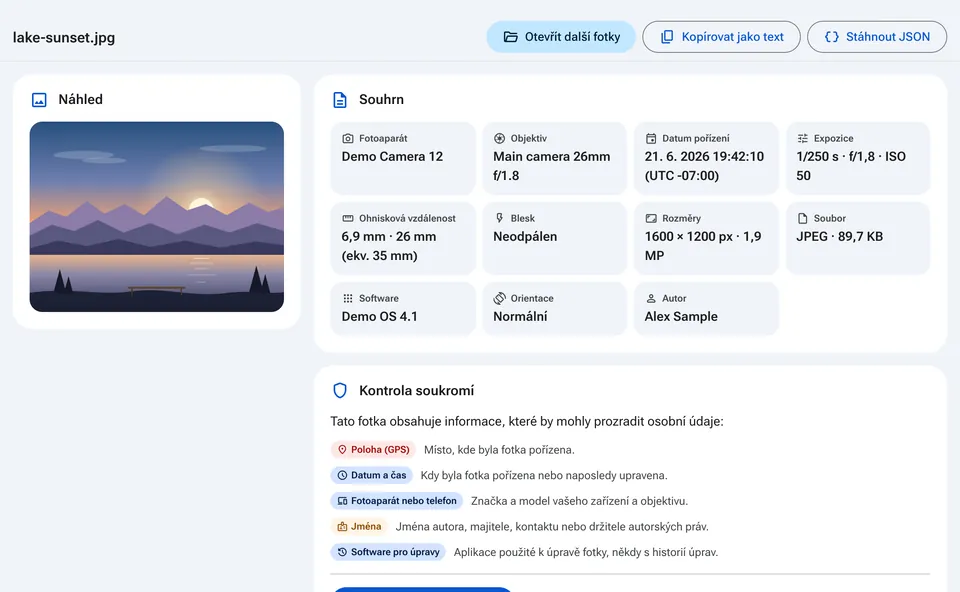
Task: Click the dimensions icon in Rozměry card
Action: coord(651,218)
